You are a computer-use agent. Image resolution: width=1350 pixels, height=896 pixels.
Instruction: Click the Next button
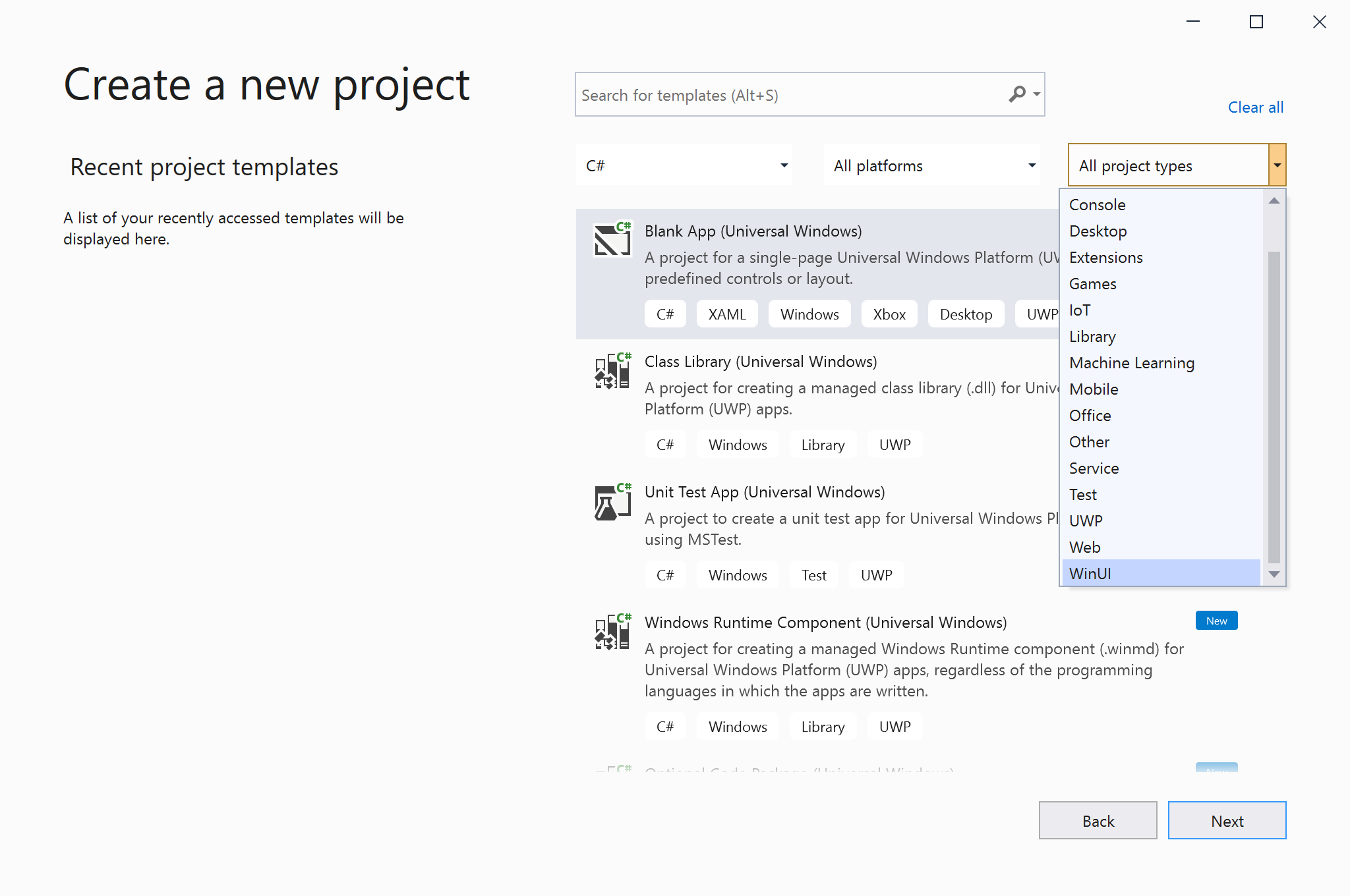coord(1227,820)
